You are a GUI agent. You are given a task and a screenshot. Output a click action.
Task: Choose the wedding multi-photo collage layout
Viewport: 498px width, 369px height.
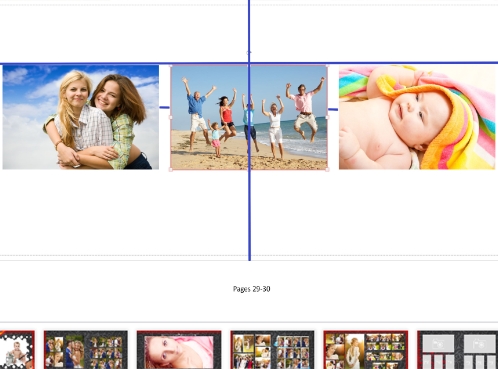tap(272, 350)
